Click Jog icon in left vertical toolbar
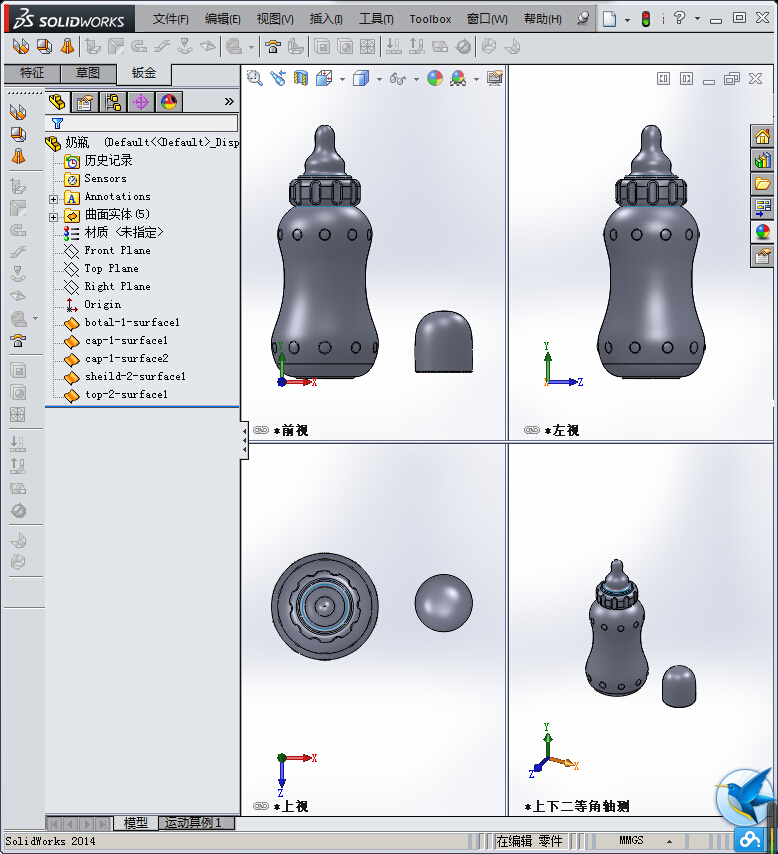This screenshot has height=854, width=778. (18, 252)
